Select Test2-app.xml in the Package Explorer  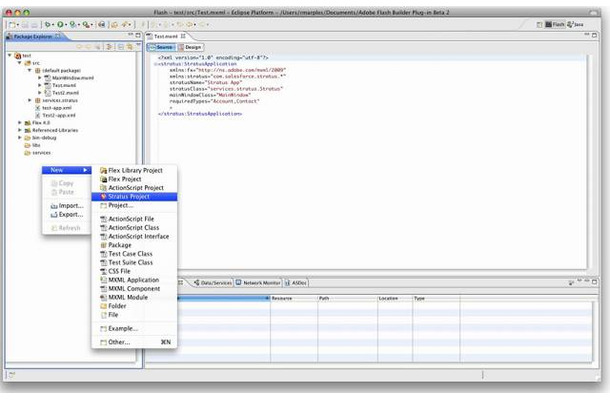click(x=55, y=115)
